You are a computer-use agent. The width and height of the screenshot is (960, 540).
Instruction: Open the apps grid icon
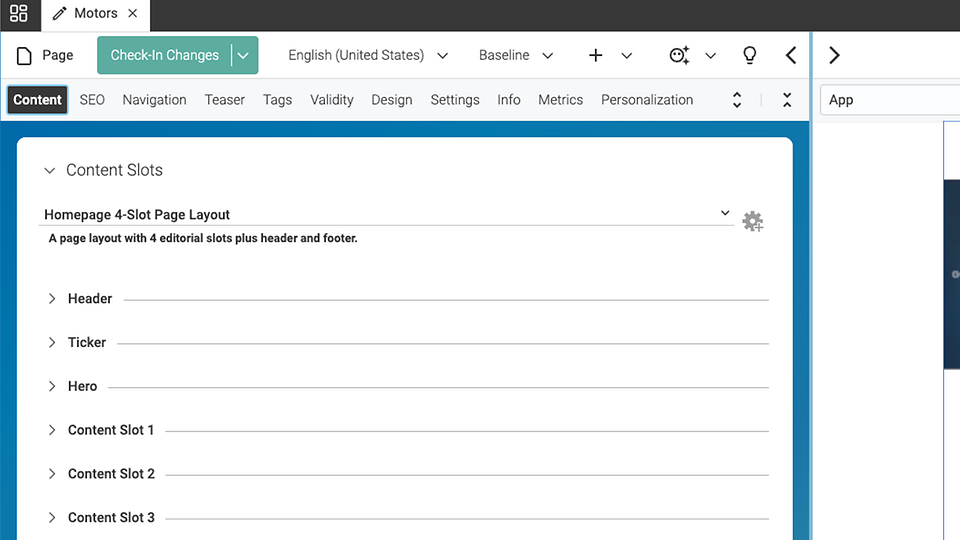[18, 14]
